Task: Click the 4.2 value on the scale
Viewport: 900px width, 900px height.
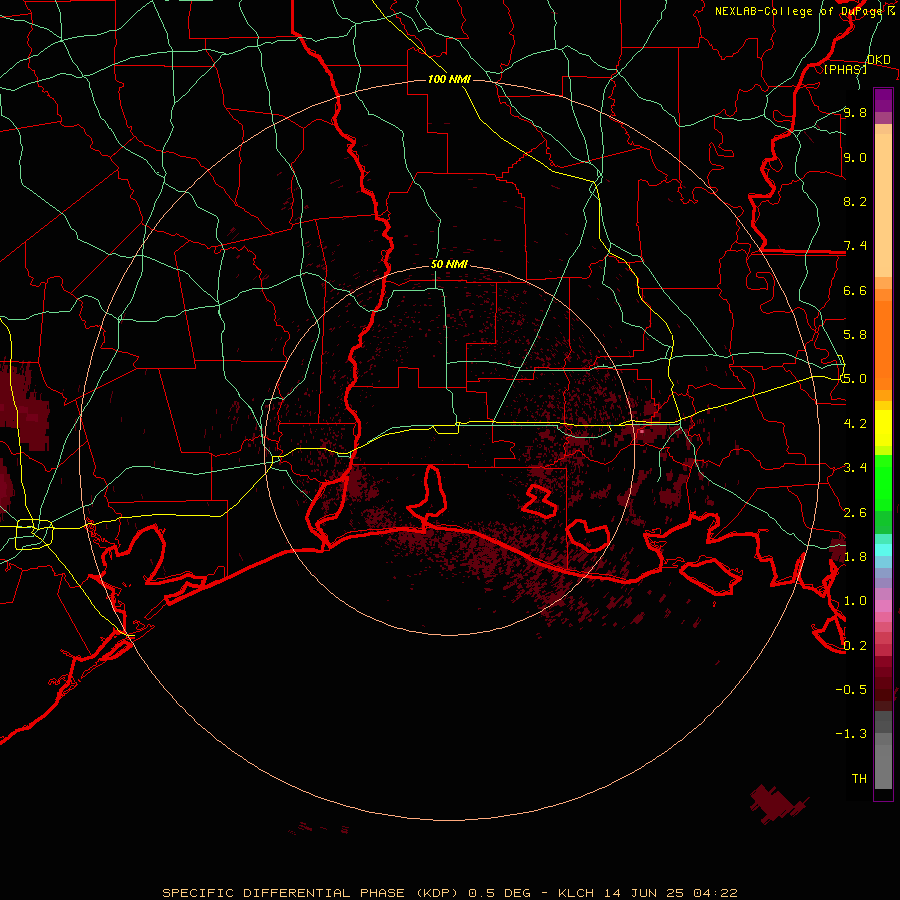Action: click(x=855, y=423)
